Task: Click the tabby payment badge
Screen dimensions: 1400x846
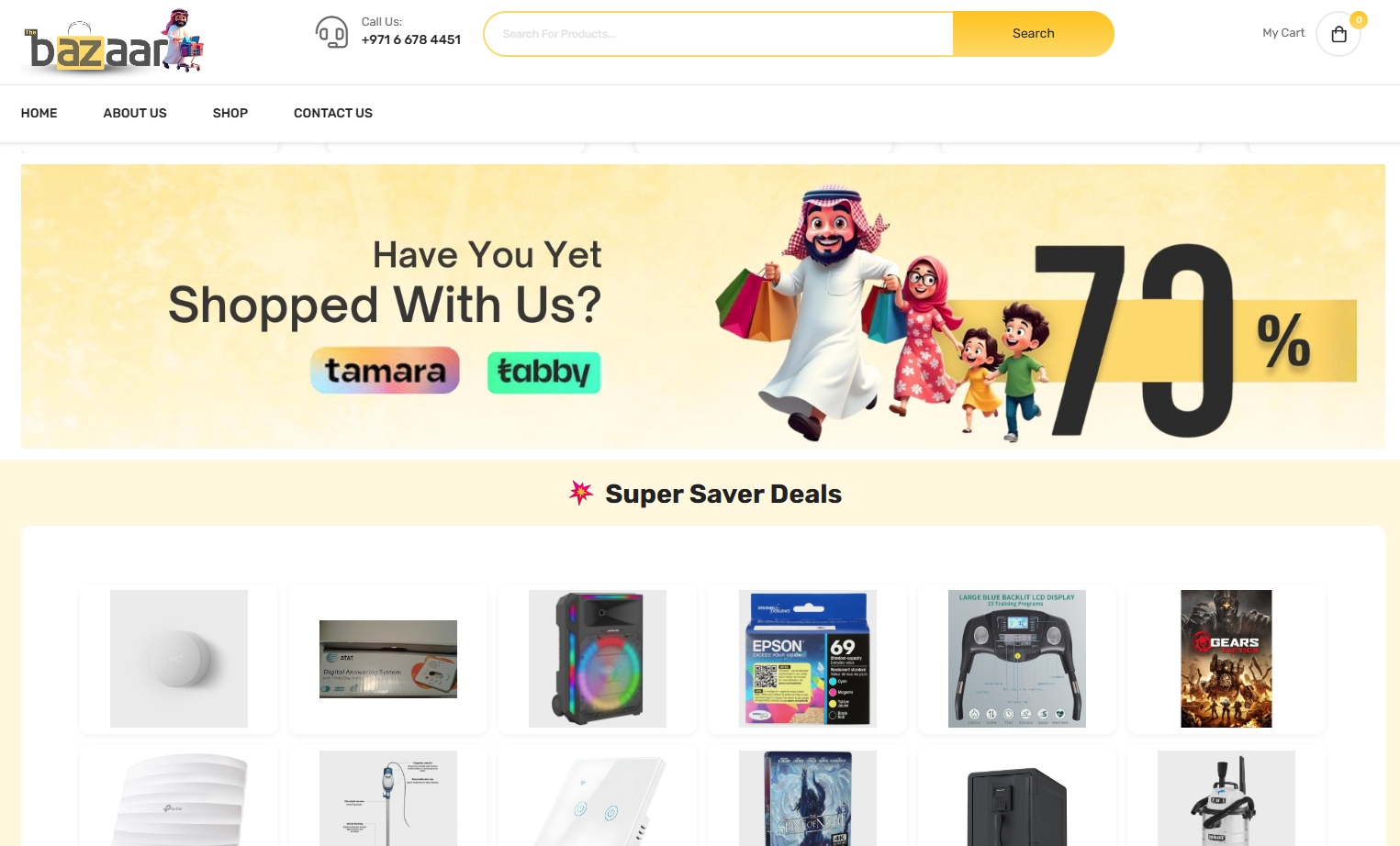Action: pos(543,373)
